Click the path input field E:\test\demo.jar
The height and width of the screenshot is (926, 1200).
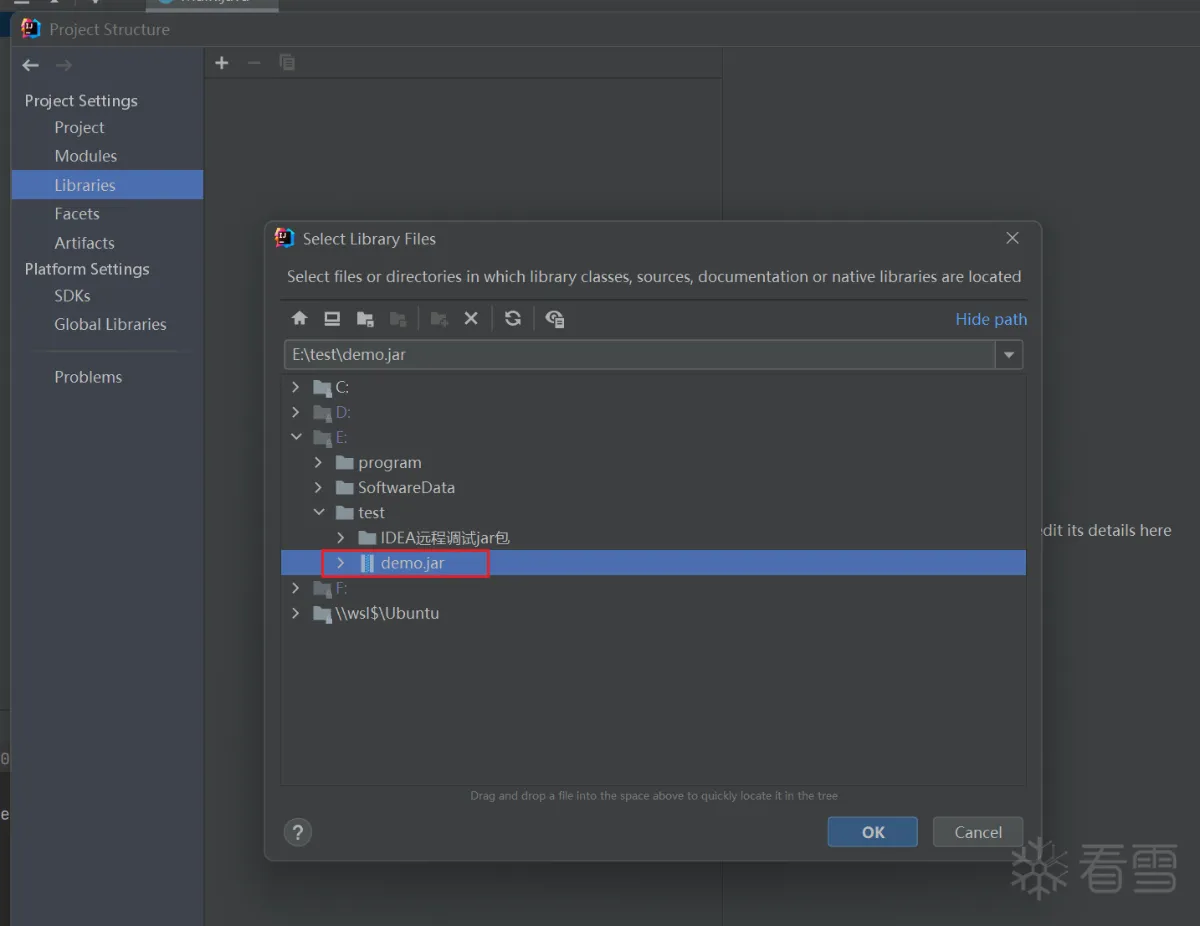[639, 355]
